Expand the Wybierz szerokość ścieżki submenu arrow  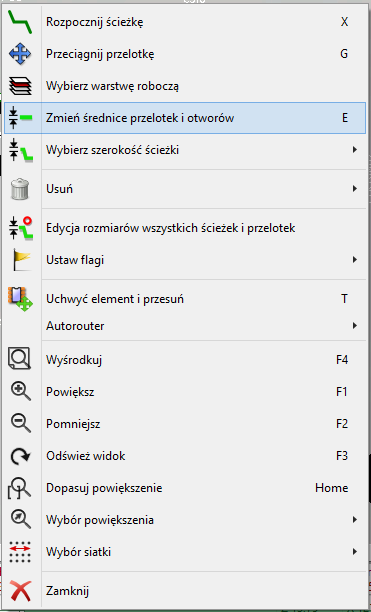355,149
